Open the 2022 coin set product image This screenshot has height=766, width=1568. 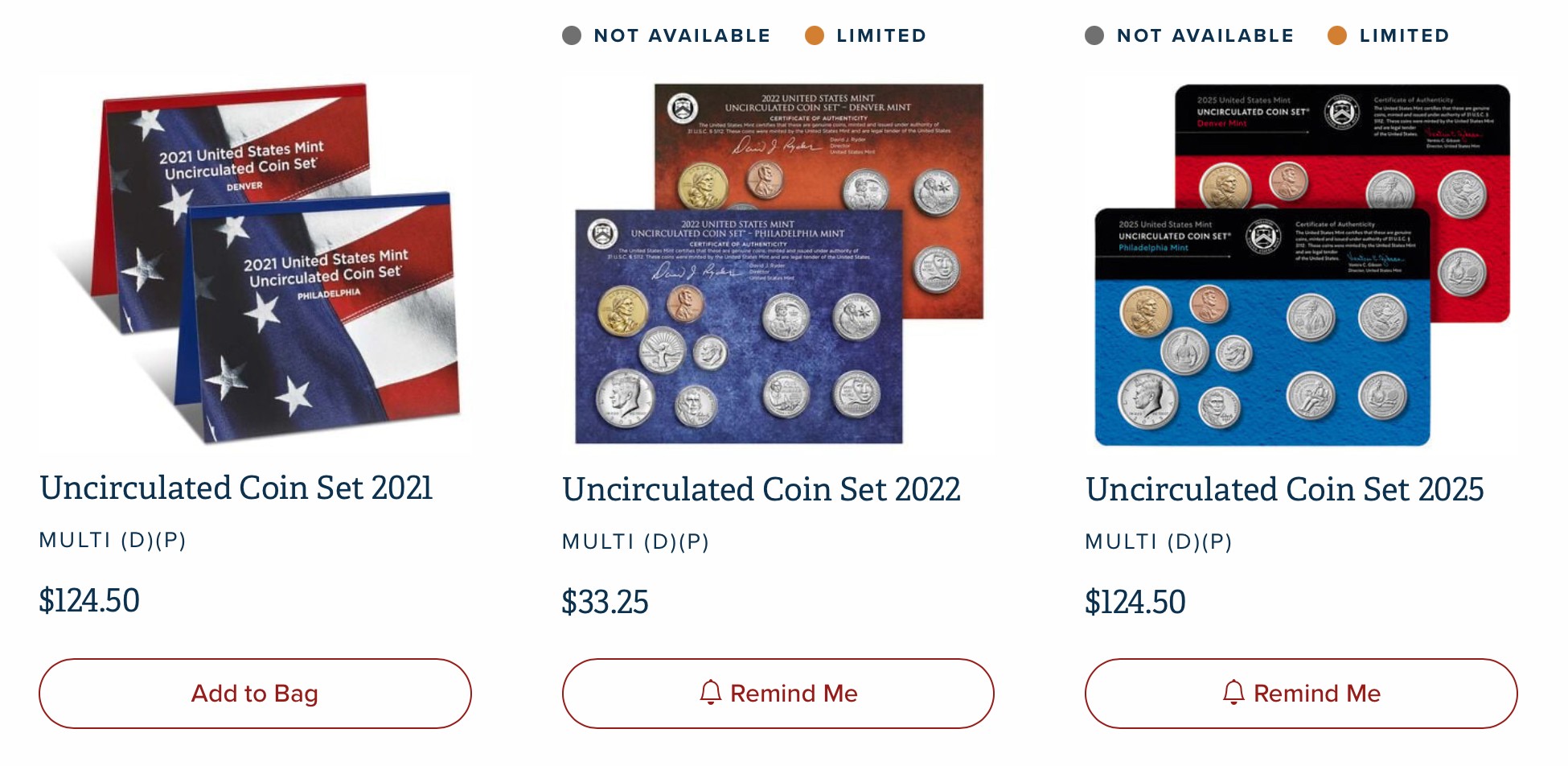778,264
